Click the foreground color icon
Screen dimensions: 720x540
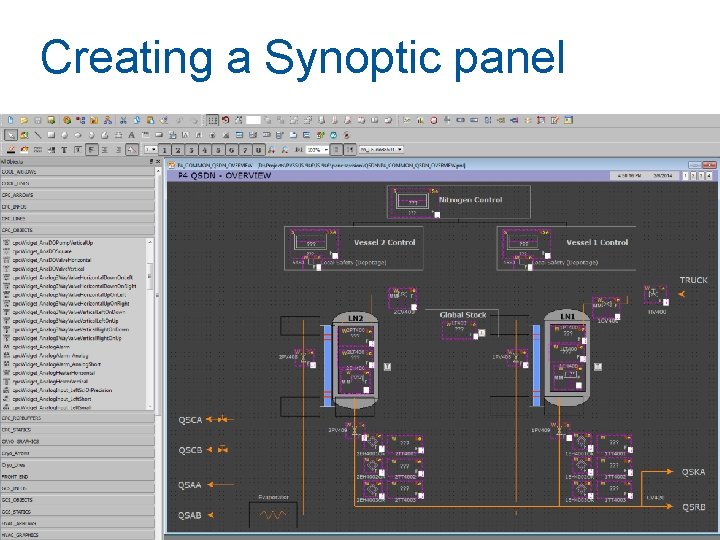click(11, 150)
